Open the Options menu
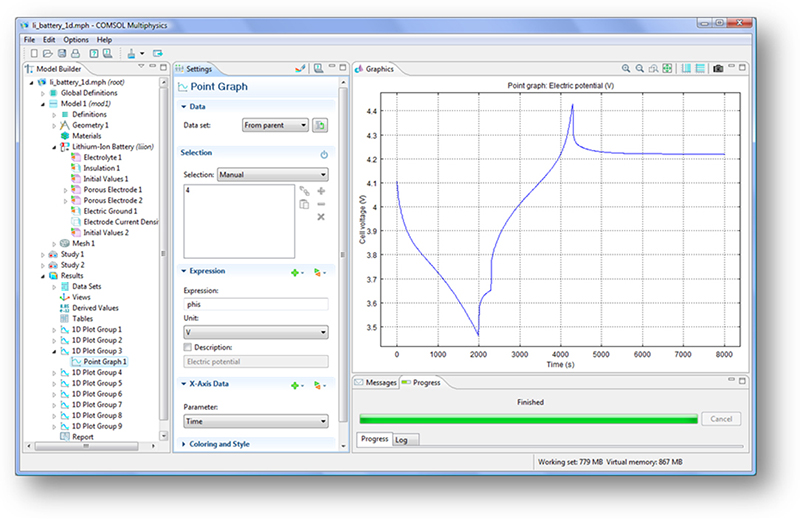This screenshot has width=800, height=519. (x=76, y=39)
